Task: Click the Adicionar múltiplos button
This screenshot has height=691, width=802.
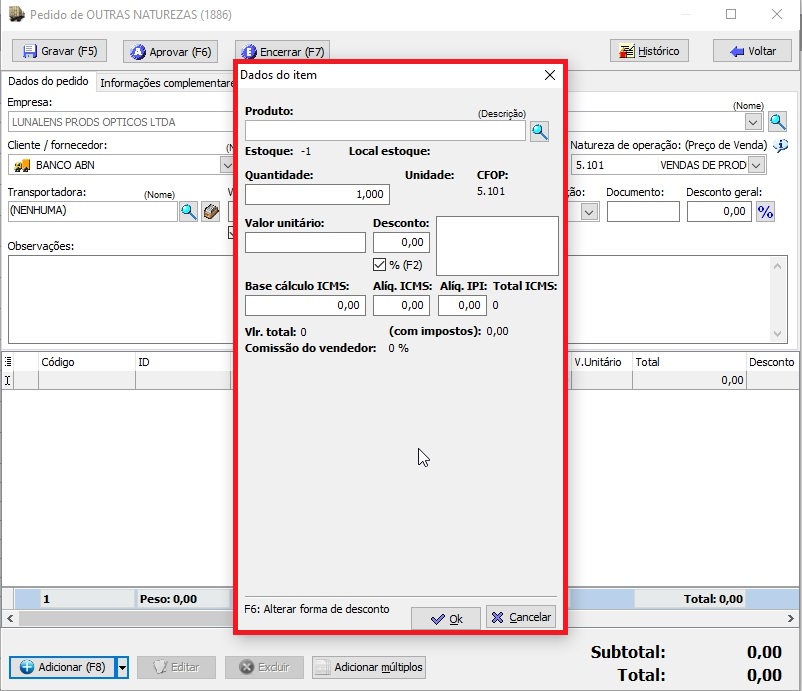Action: (369, 667)
